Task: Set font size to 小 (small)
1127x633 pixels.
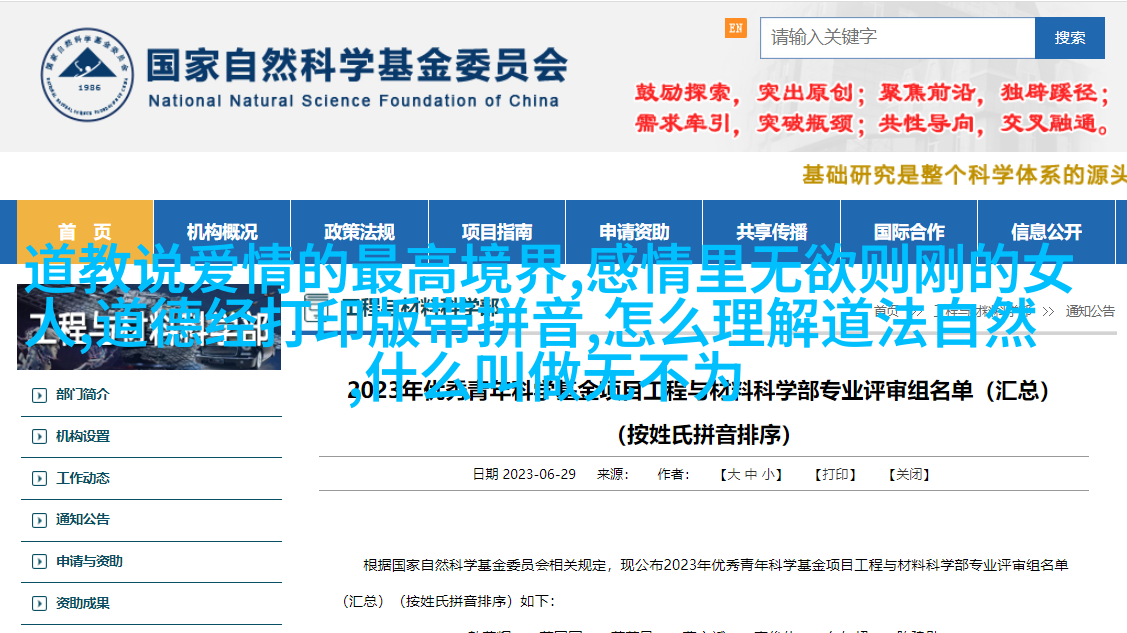Action: pyautogui.click(x=768, y=475)
